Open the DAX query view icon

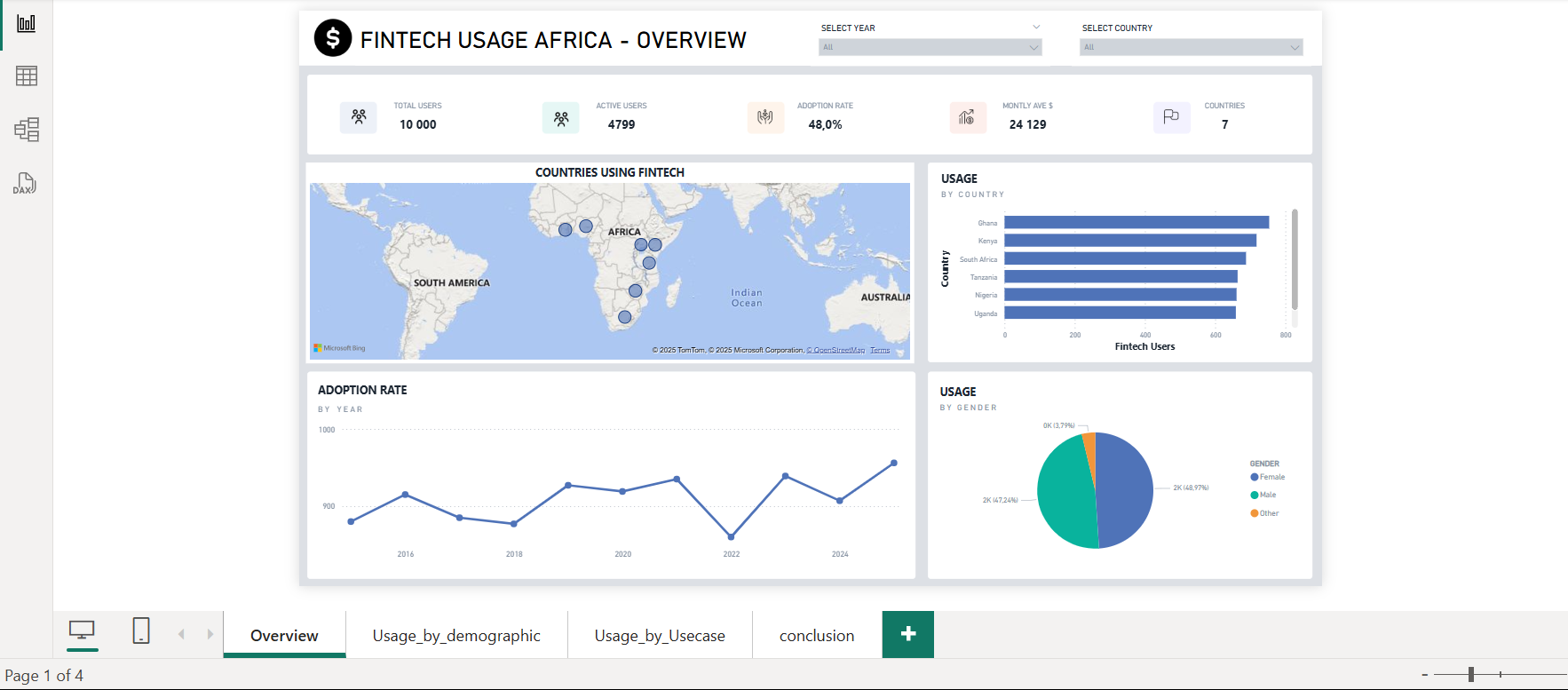[25, 184]
